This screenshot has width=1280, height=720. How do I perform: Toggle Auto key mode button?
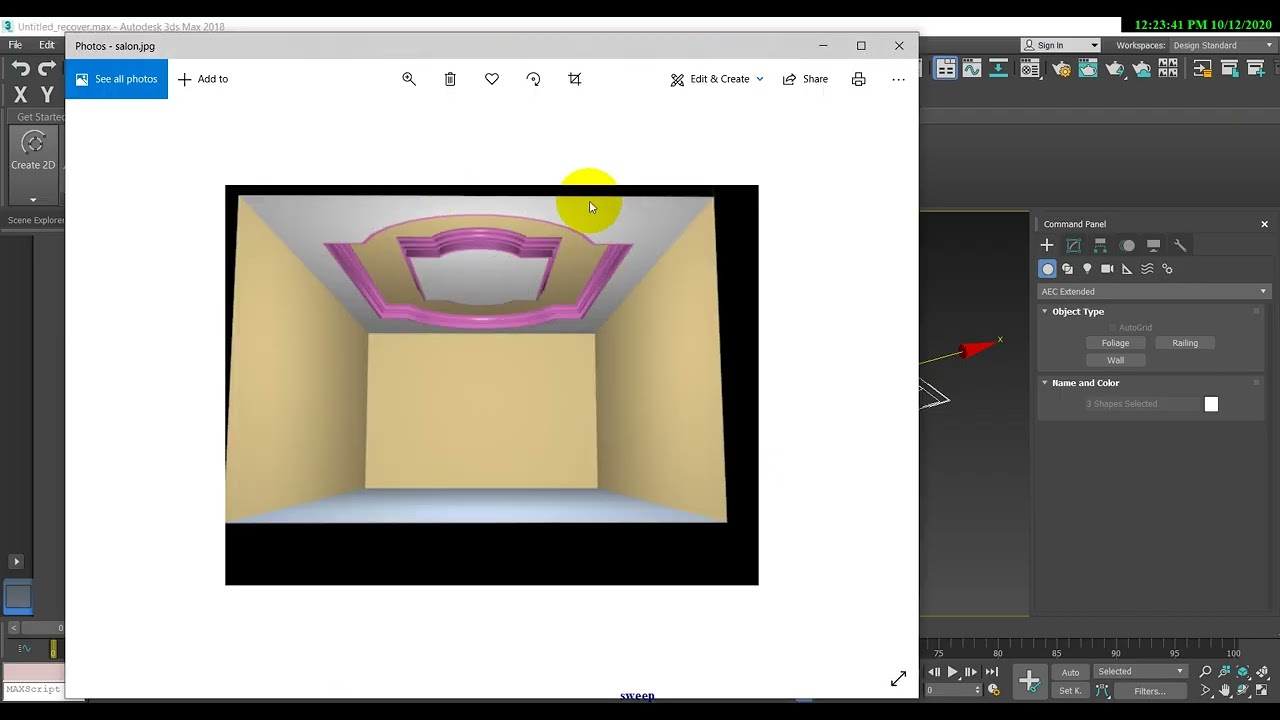[1070, 672]
